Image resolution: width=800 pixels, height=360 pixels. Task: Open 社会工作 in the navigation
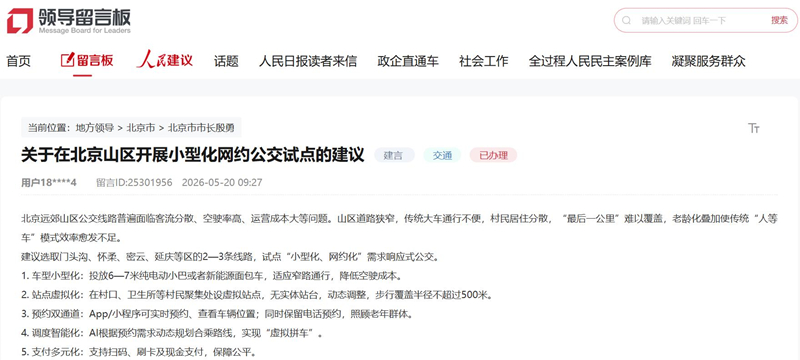pyautogui.click(x=483, y=61)
